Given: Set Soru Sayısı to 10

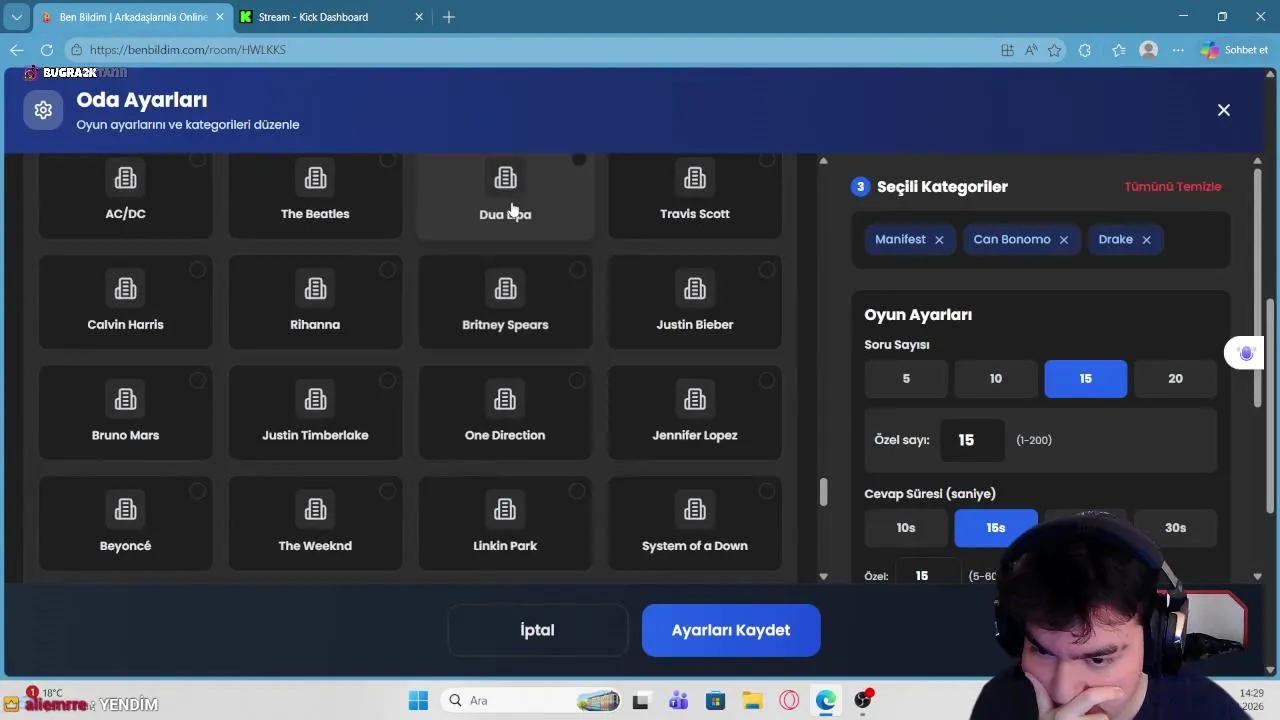Looking at the screenshot, I should pos(996,379).
